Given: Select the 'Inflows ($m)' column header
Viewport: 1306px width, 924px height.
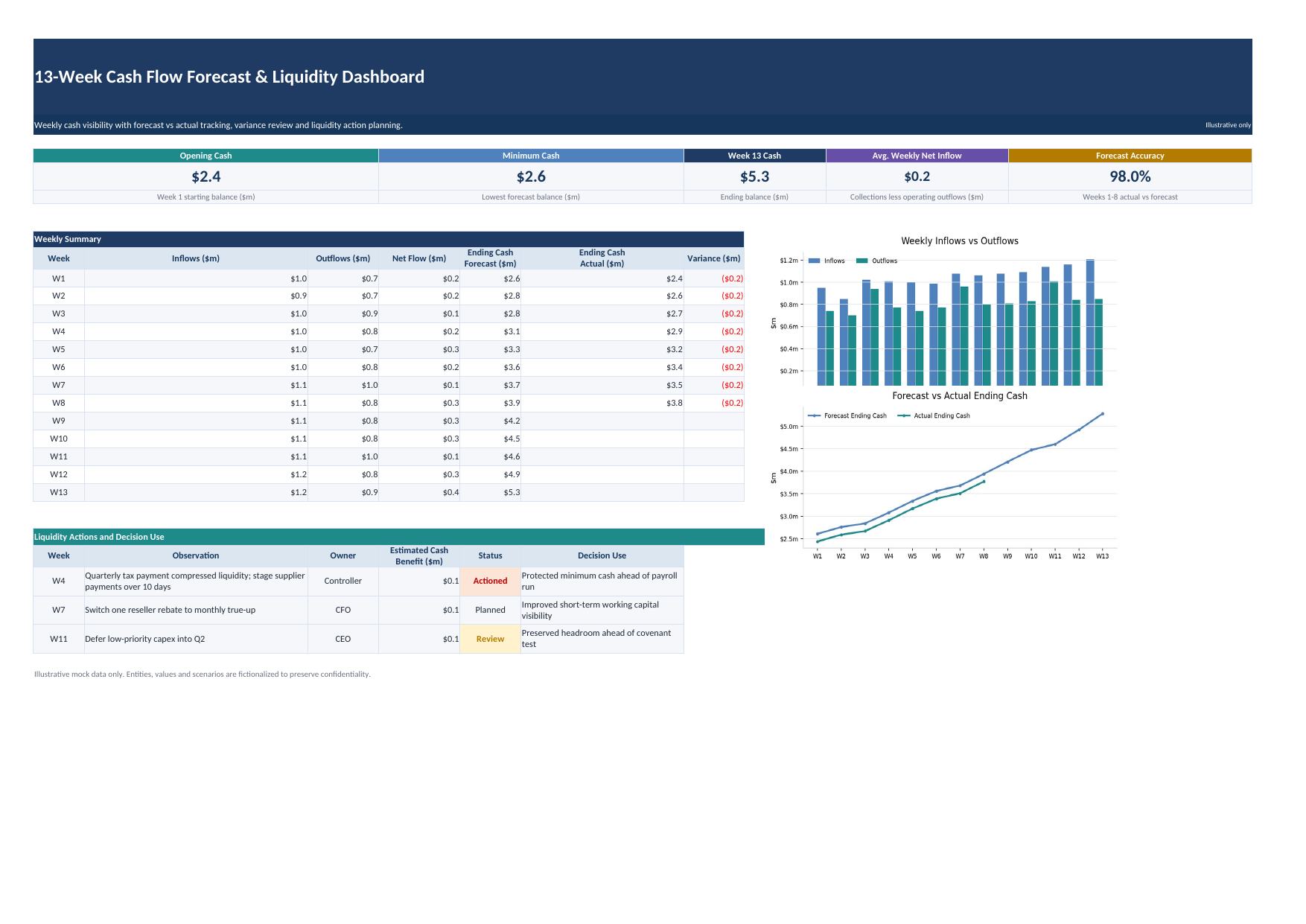Looking at the screenshot, I should coord(196,258).
